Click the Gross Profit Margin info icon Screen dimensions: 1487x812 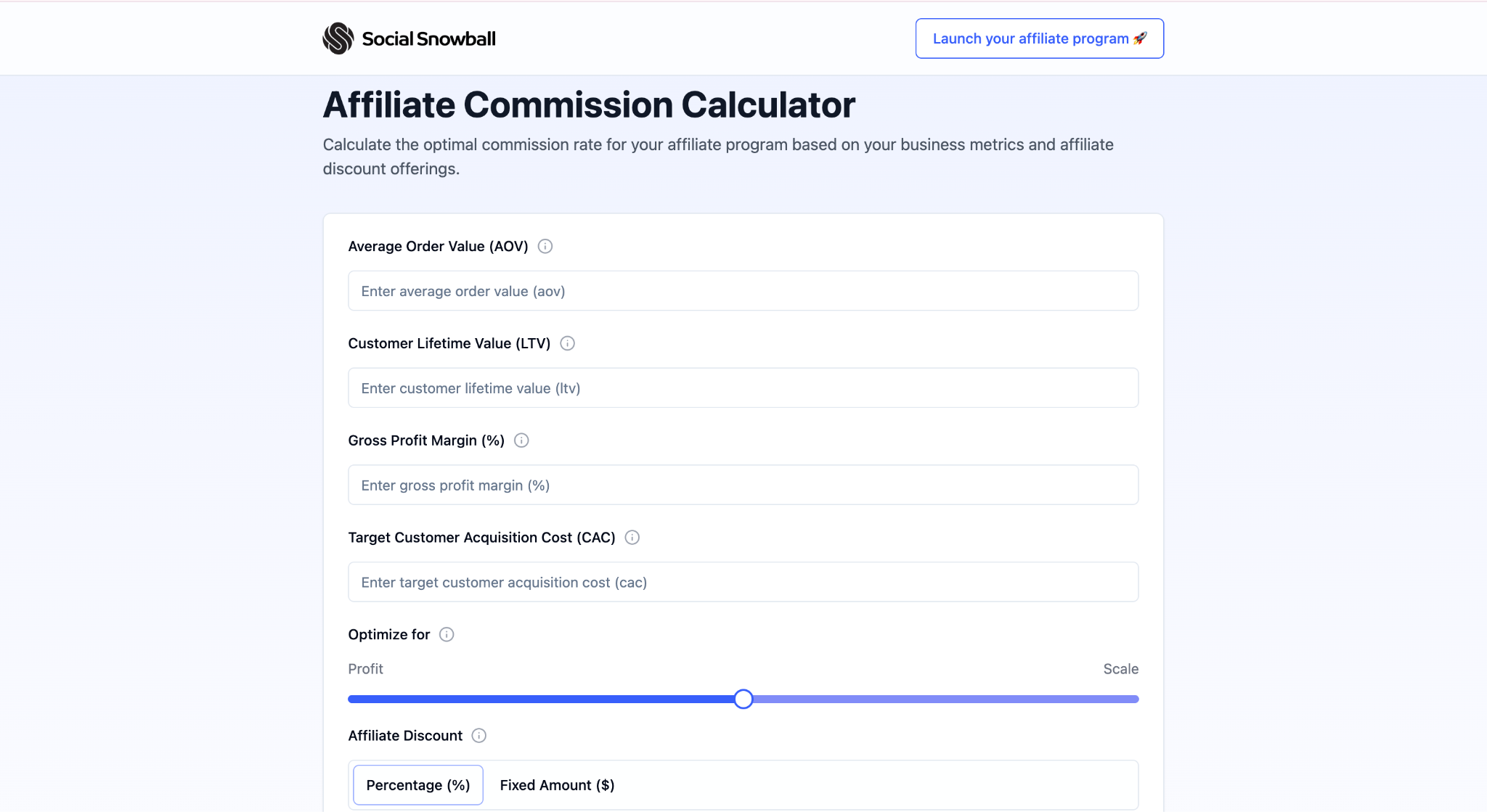(x=521, y=440)
